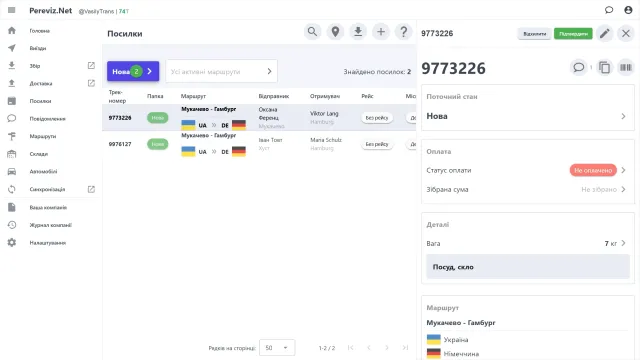Click Відправник column header

(274, 96)
